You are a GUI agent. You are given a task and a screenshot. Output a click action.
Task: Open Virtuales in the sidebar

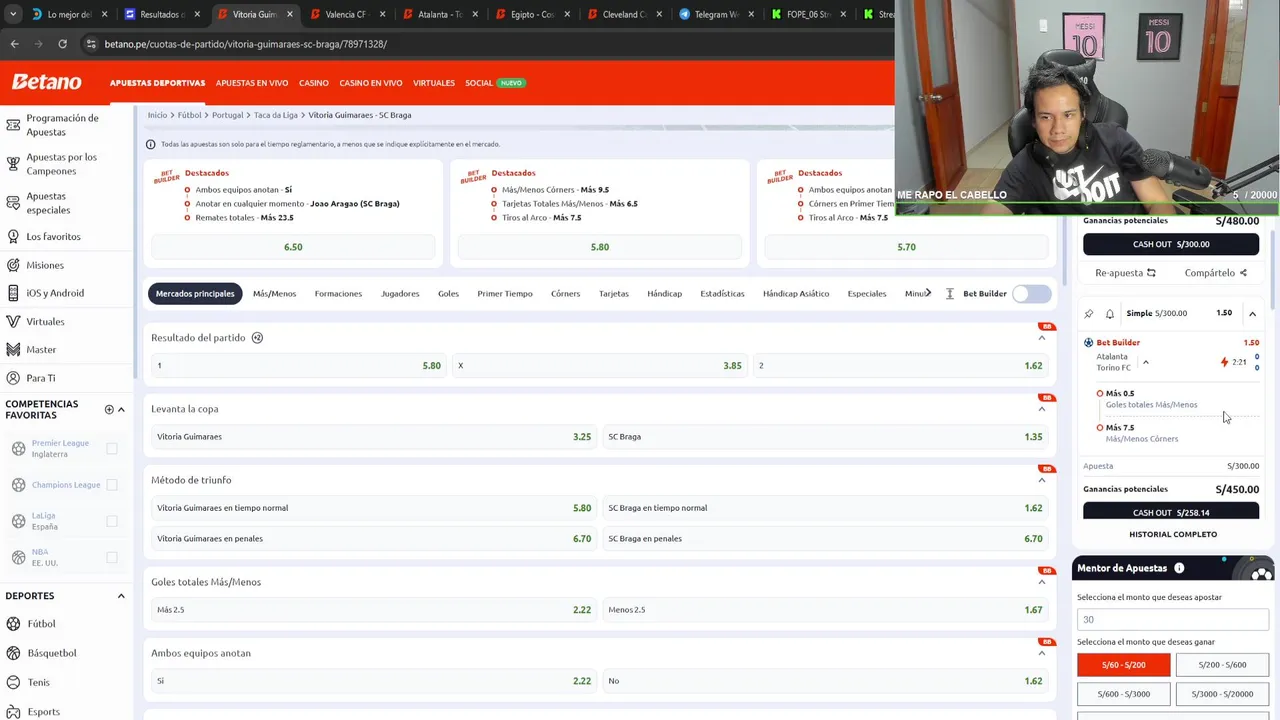point(45,322)
